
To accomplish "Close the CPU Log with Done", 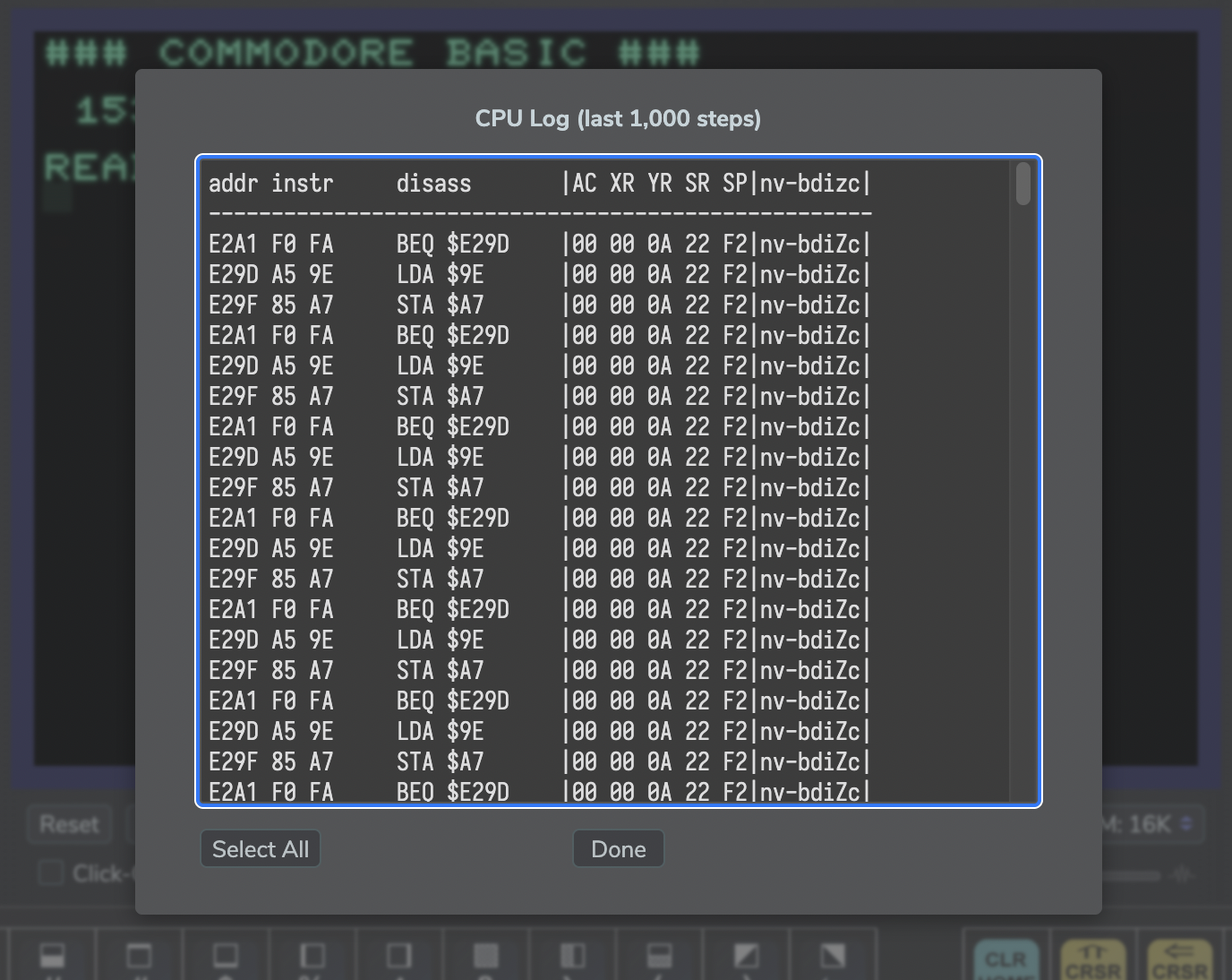I will click(619, 849).
